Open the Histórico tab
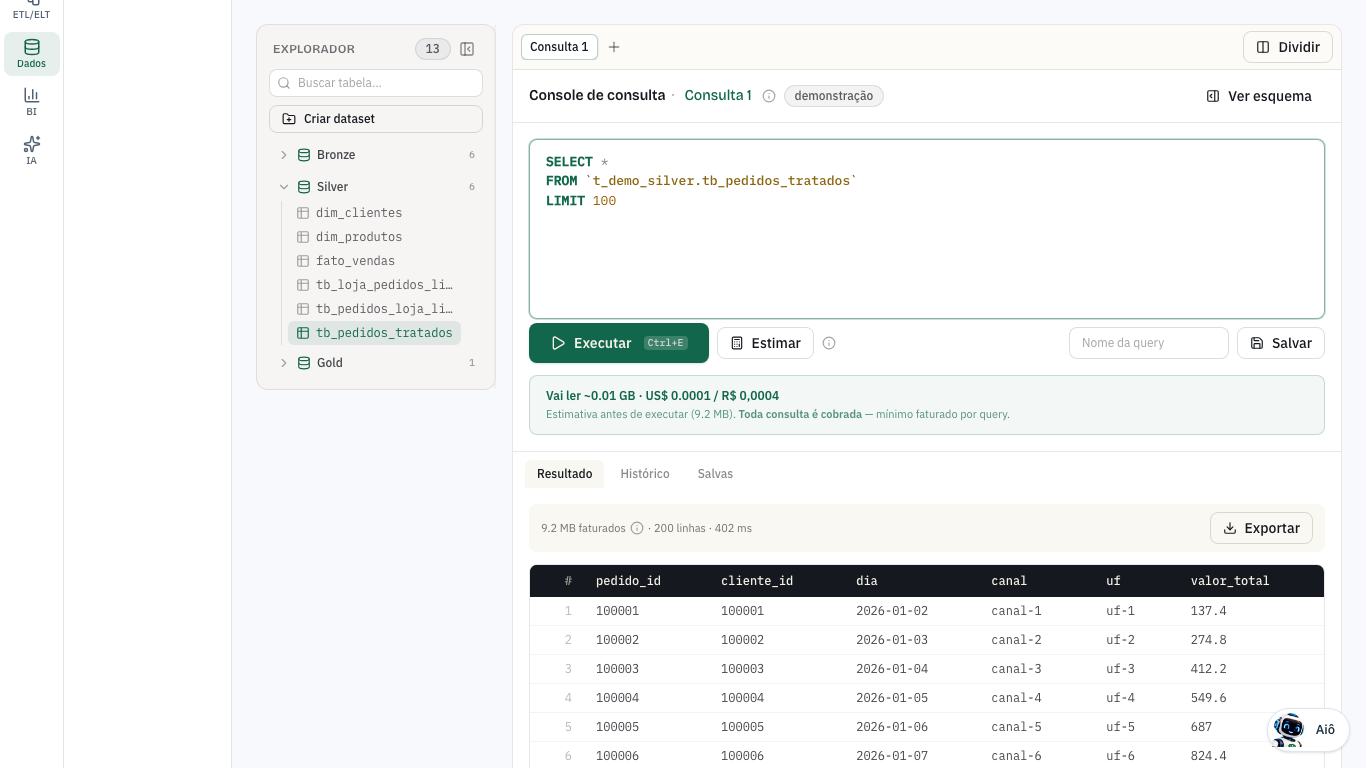Screen dimensions: 1366x768 tap(645, 474)
